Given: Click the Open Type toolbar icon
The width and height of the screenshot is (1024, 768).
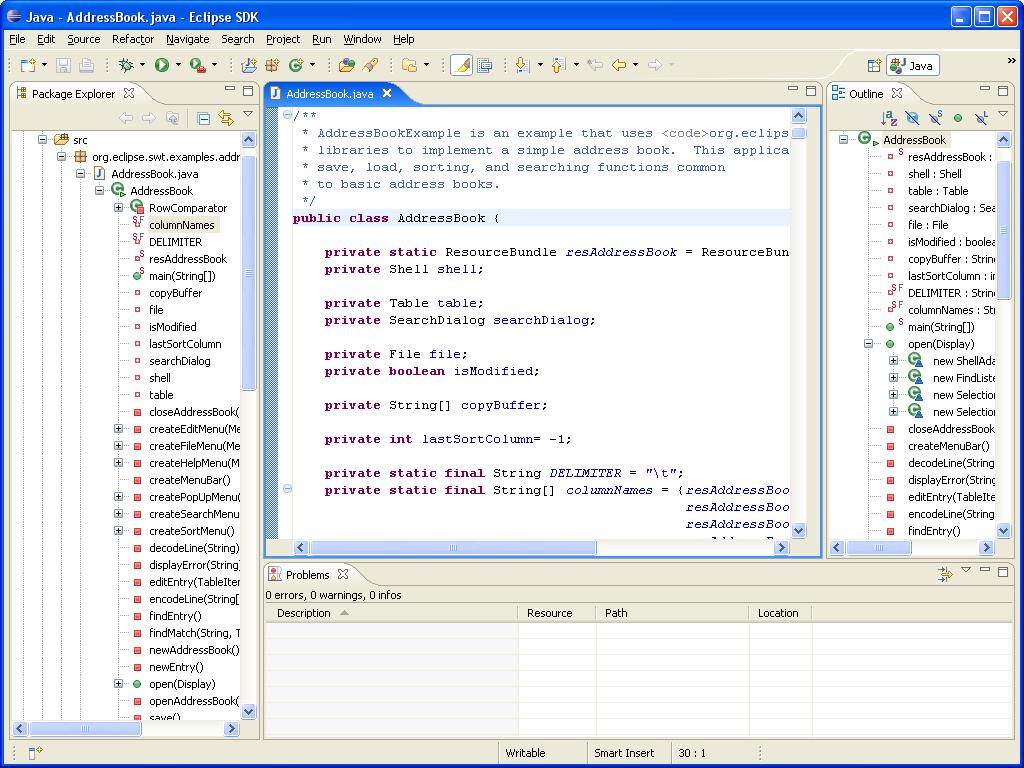Looking at the screenshot, I should point(347,65).
